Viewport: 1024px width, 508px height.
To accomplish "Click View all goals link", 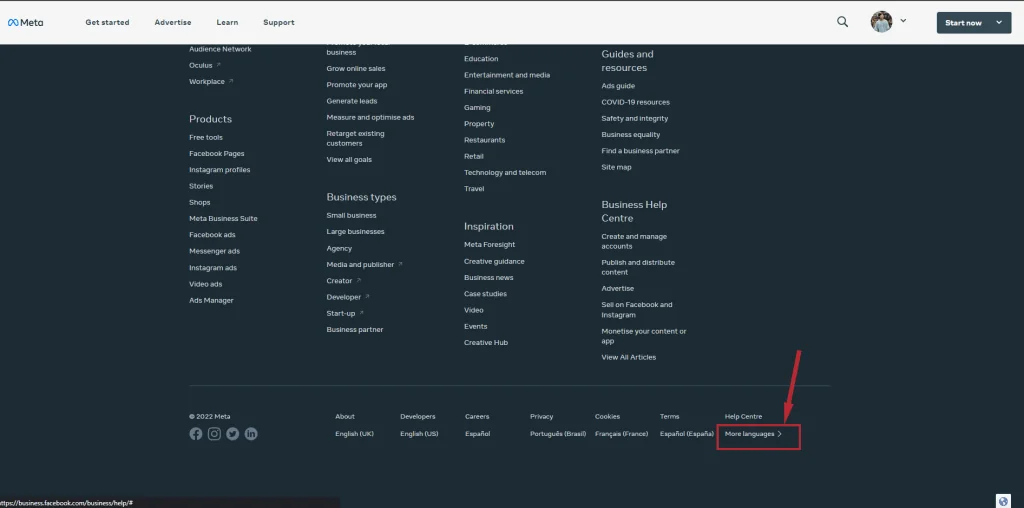I will click(349, 159).
